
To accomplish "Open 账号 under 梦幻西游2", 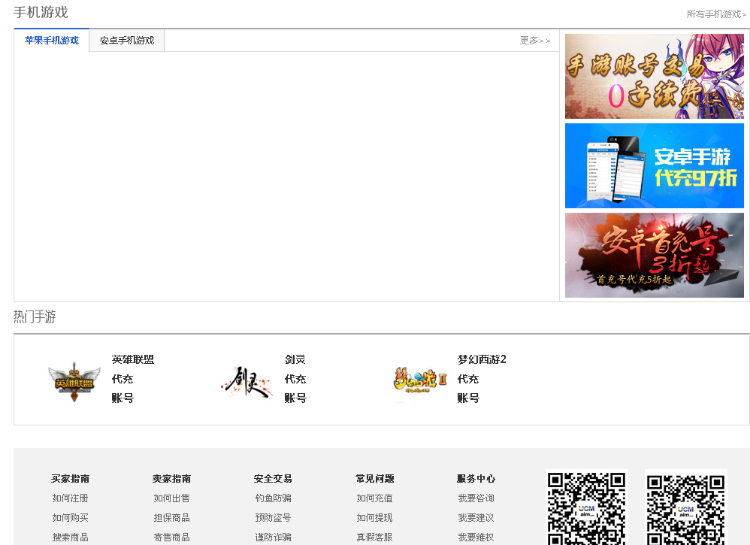I will tap(468, 398).
